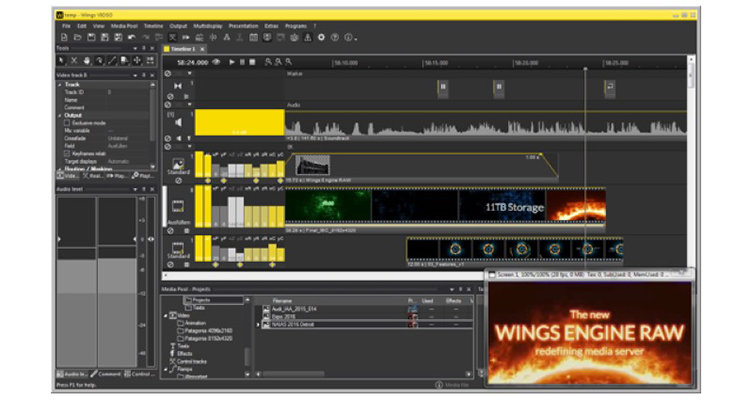The width and height of the screenshot is (750, 400).
Task: Open the Timeline menu
Action: 154,26
